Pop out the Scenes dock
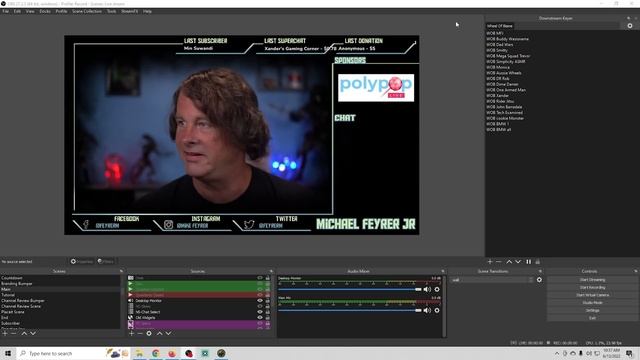Screen dimensions: 640x360 point(121,271)
